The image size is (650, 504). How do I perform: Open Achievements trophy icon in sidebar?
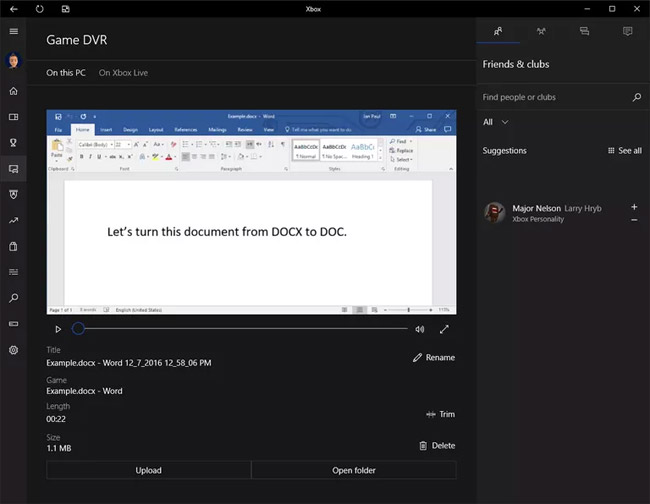click(13, 142)
